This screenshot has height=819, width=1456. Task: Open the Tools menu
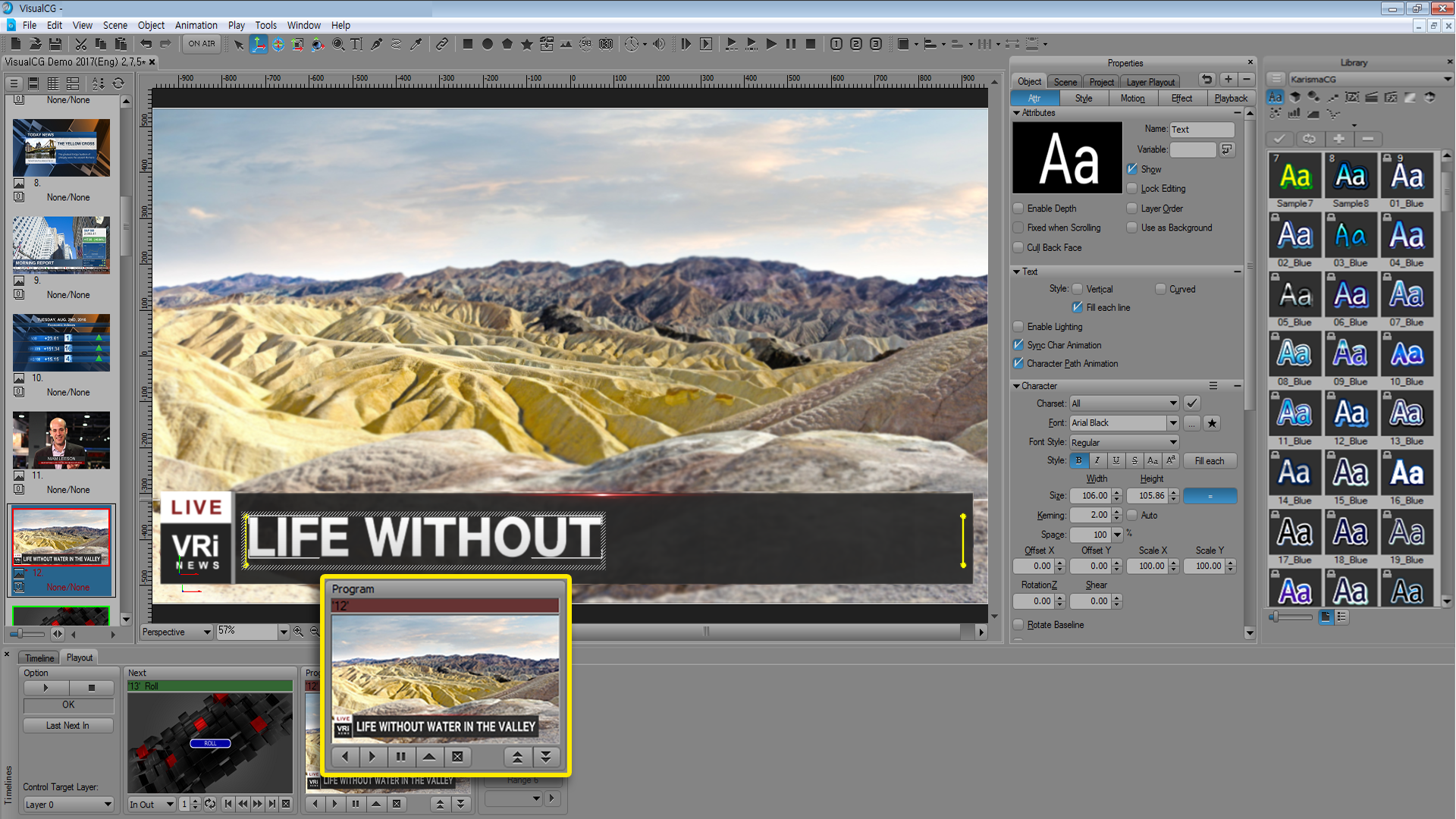[x=265, y=25]
